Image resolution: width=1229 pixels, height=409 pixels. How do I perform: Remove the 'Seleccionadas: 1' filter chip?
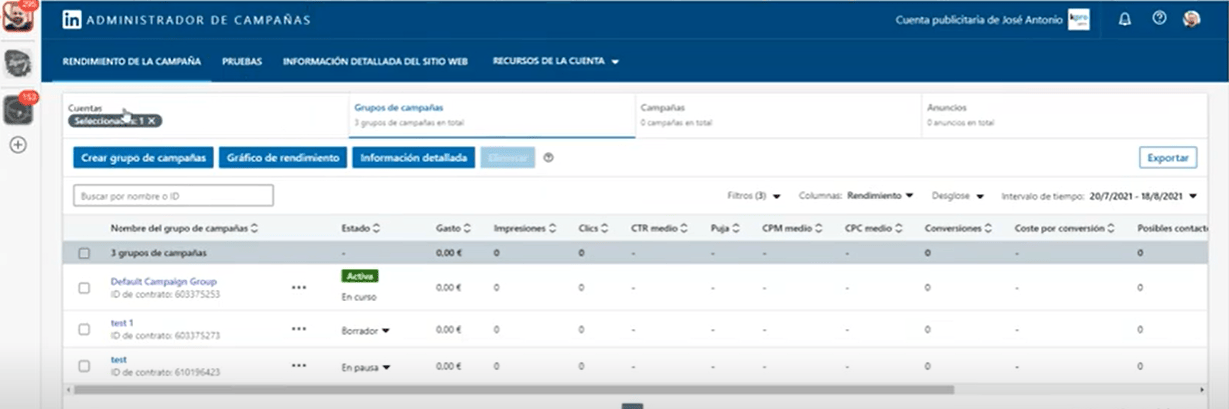tap(151, 121)
